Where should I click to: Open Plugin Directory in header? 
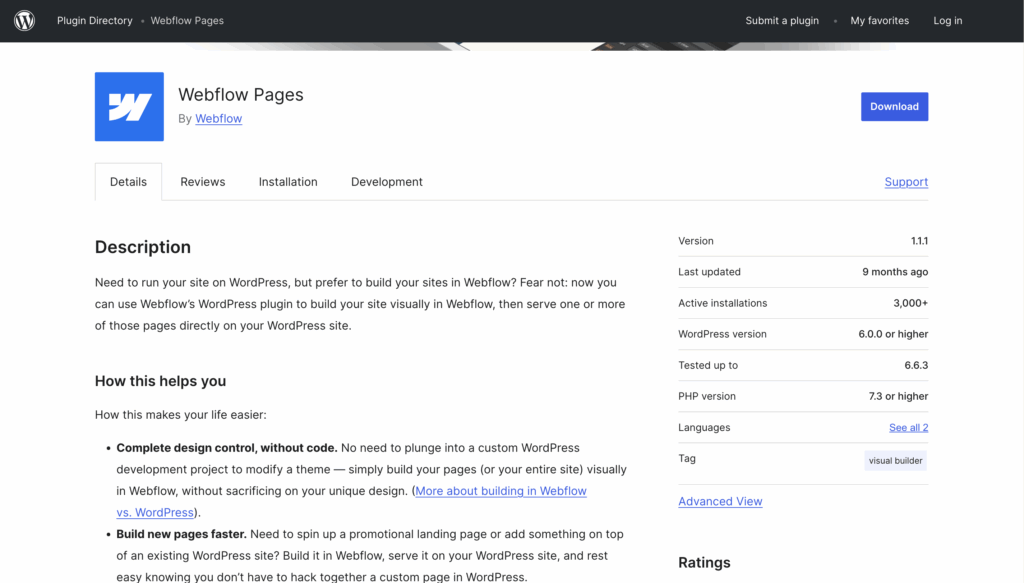(95, 21)
